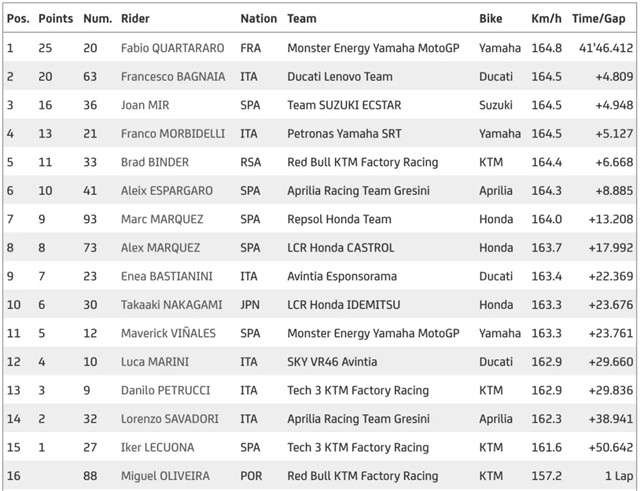The image size is (640, 491).
Task: Click the Time/Gap column header
Action: tap(598, 19)
